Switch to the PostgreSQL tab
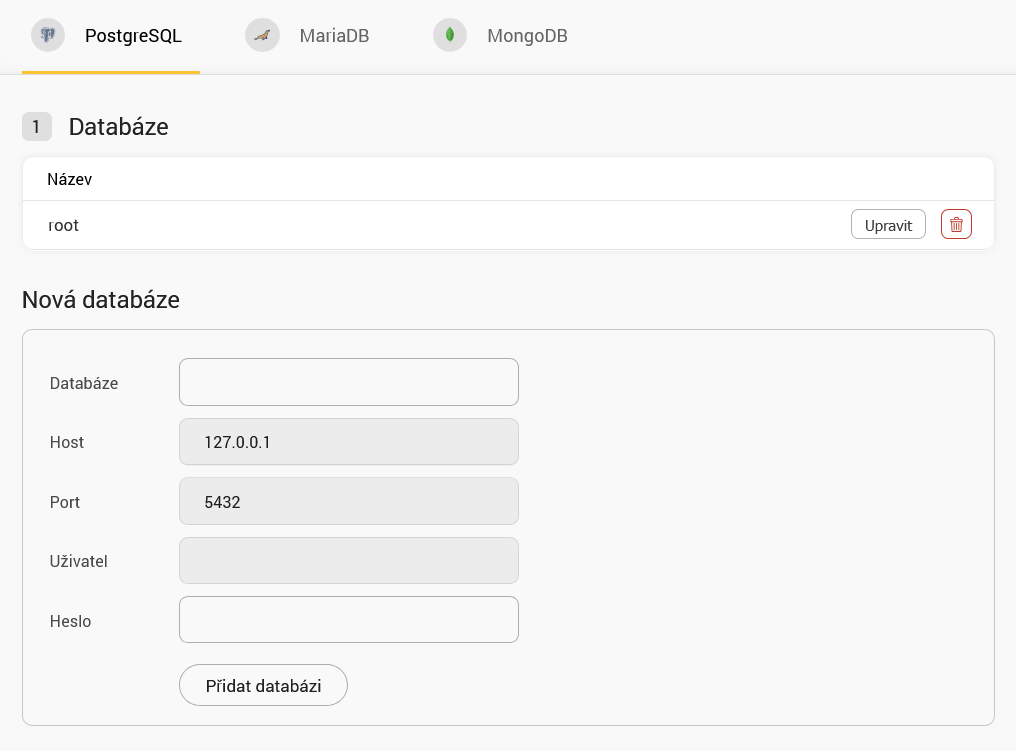This screenshot has height=751, width=1016. (x=111, y=36)
